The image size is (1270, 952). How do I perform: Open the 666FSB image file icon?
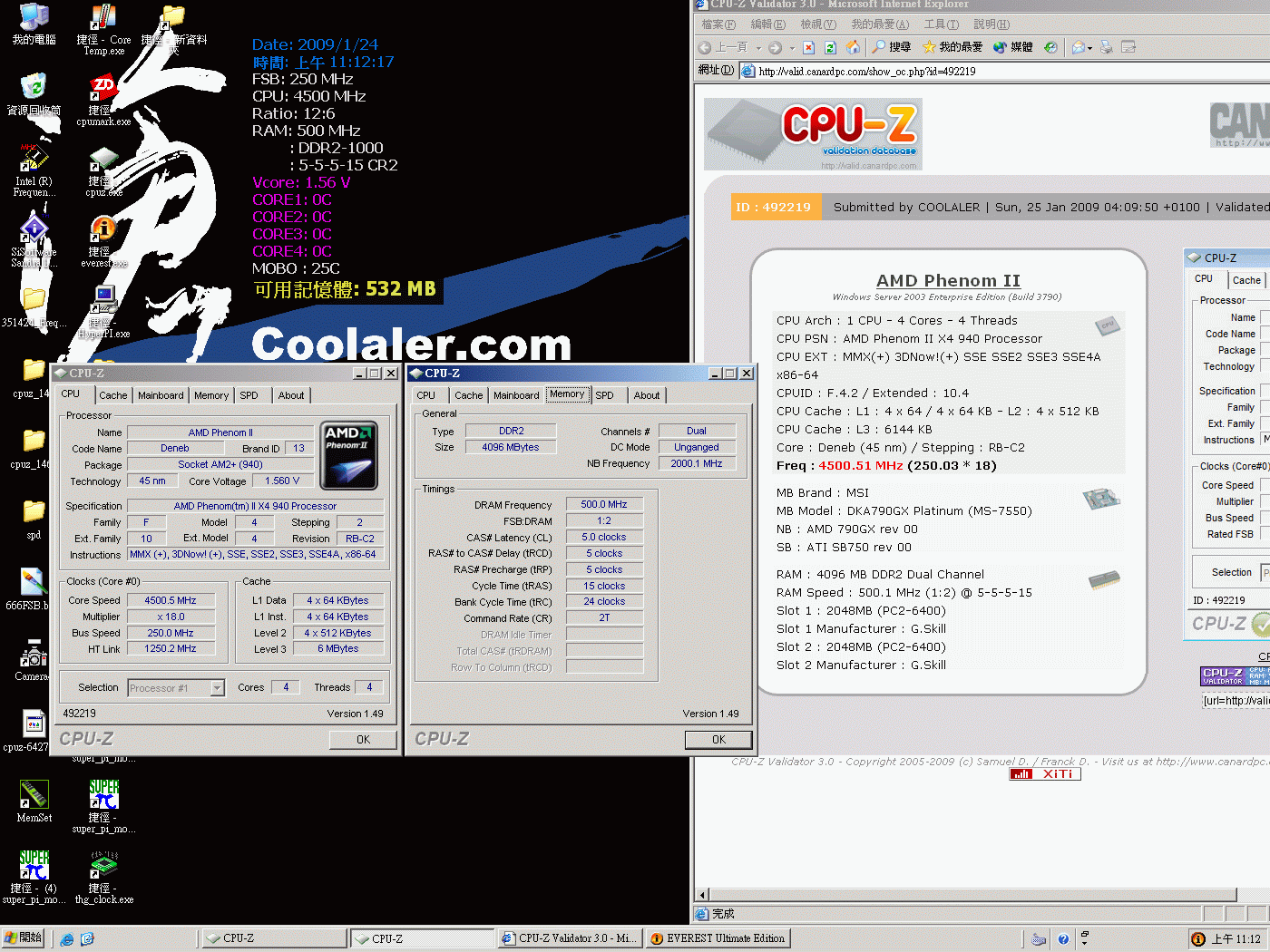click(34, 589)
